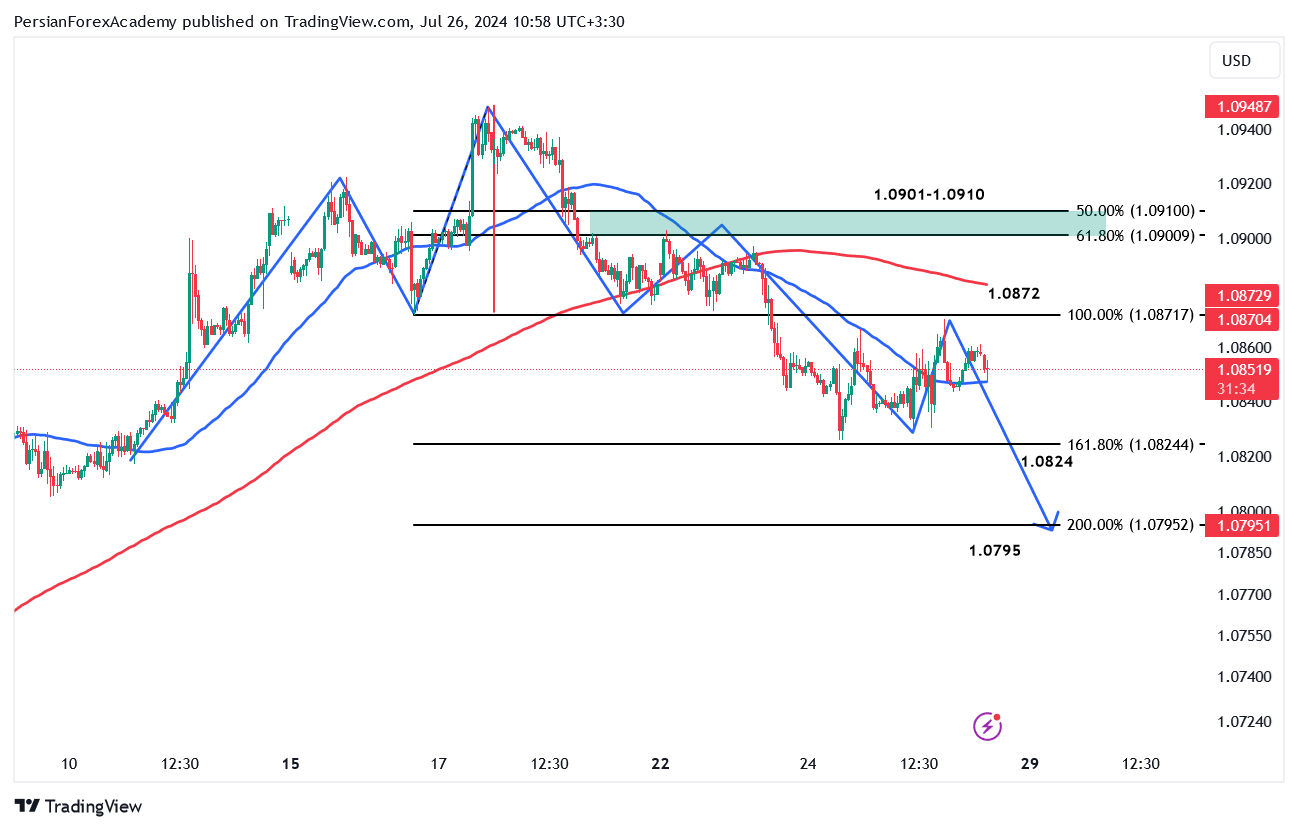This screenshot has height=830, width=1298.
Task: Click the green resistance zone rectangle
Action: 848,223
